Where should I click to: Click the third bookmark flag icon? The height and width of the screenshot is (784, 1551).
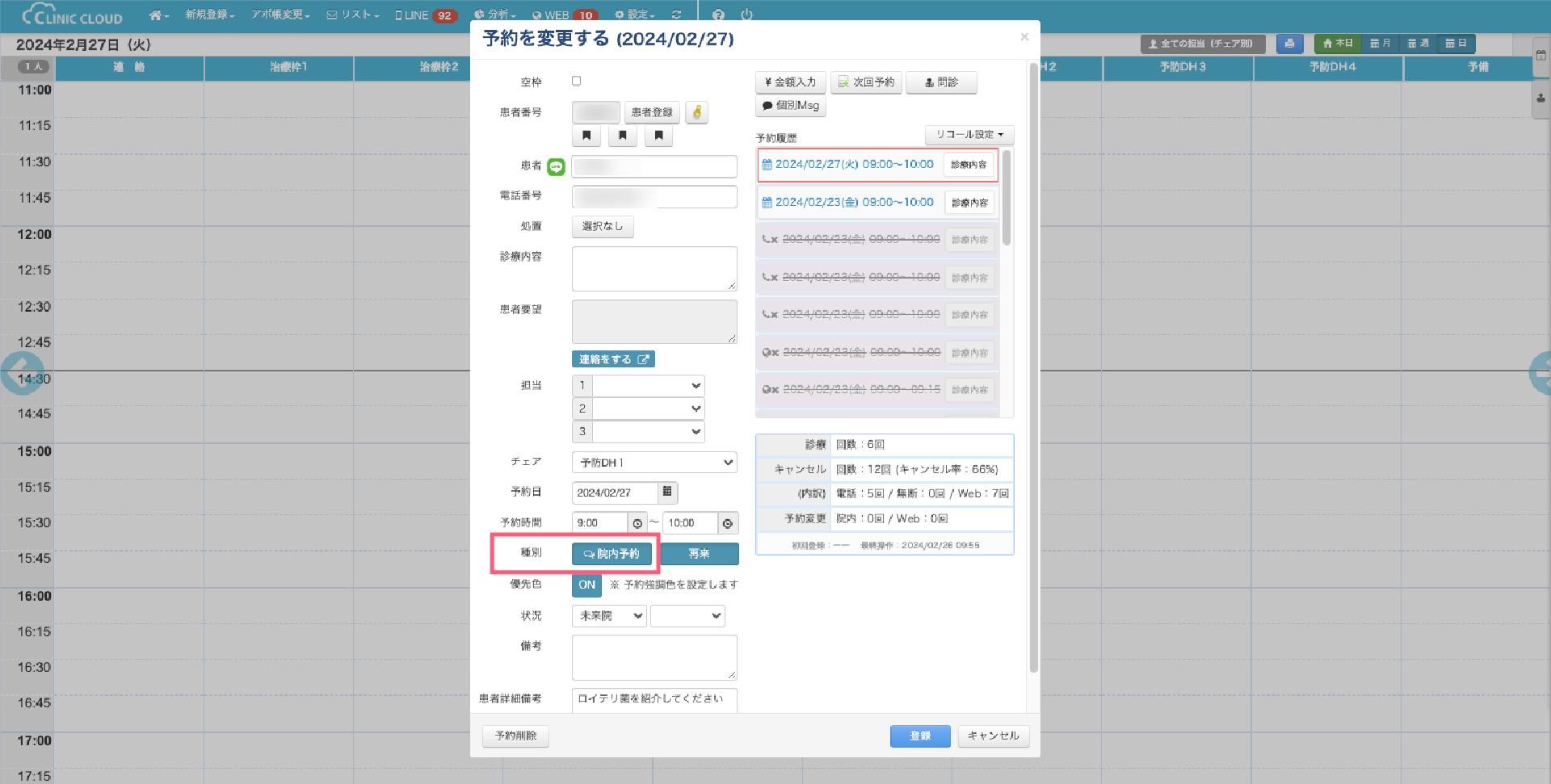click(658, 136)
